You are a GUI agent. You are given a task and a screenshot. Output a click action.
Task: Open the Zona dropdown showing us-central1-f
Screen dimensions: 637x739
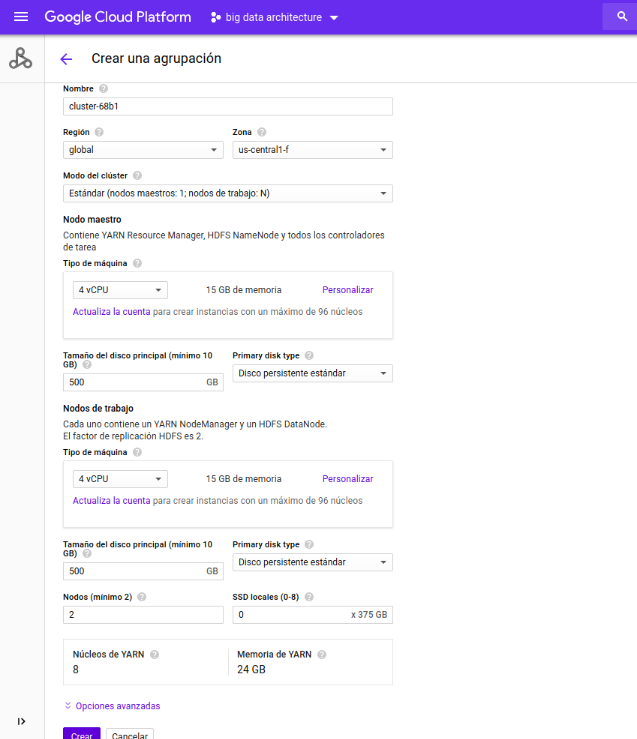tap(312, 150)
